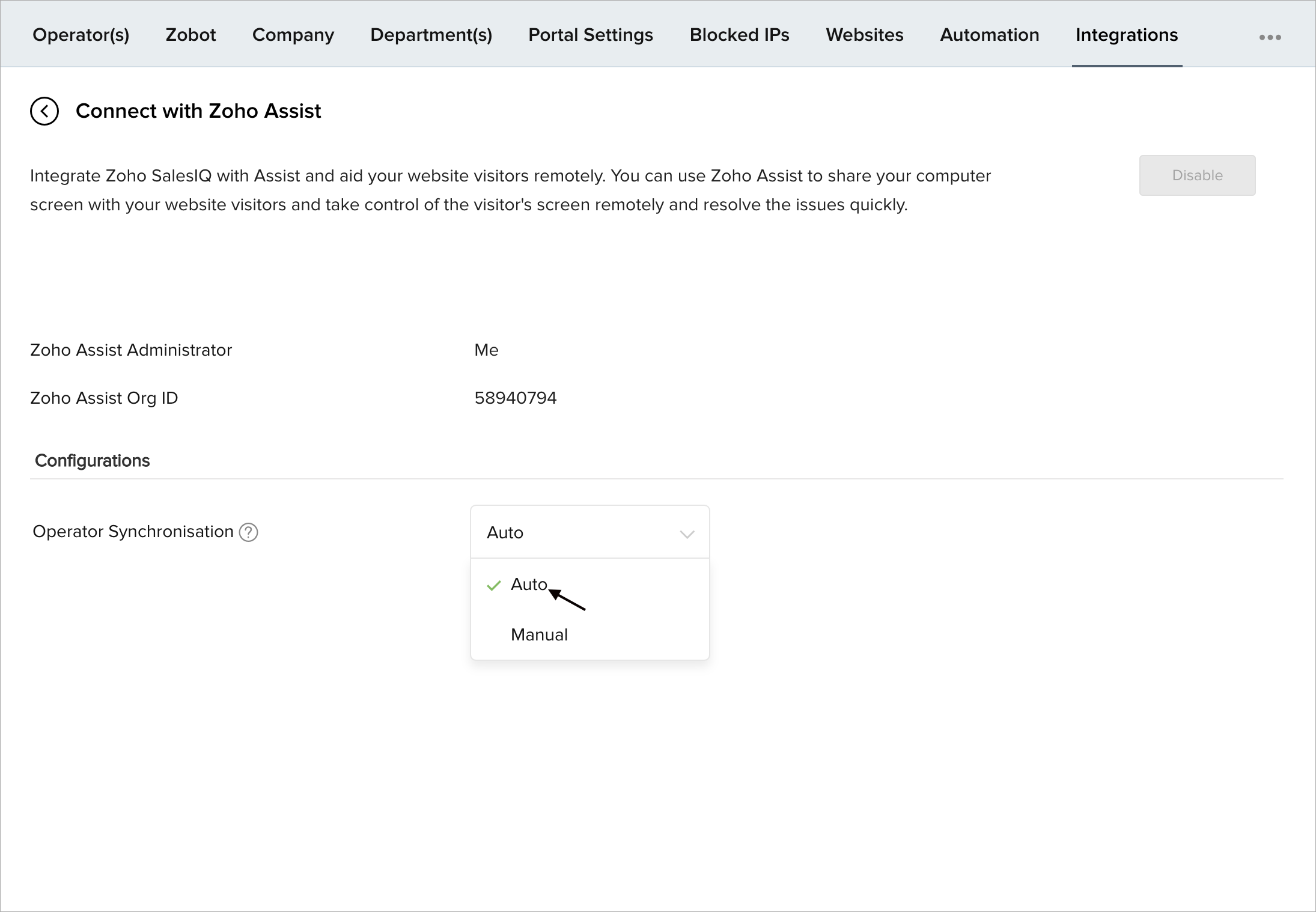The image size is (1316, 912).
Task: Switch to the Zobot tab
Action: click(190, 35)
